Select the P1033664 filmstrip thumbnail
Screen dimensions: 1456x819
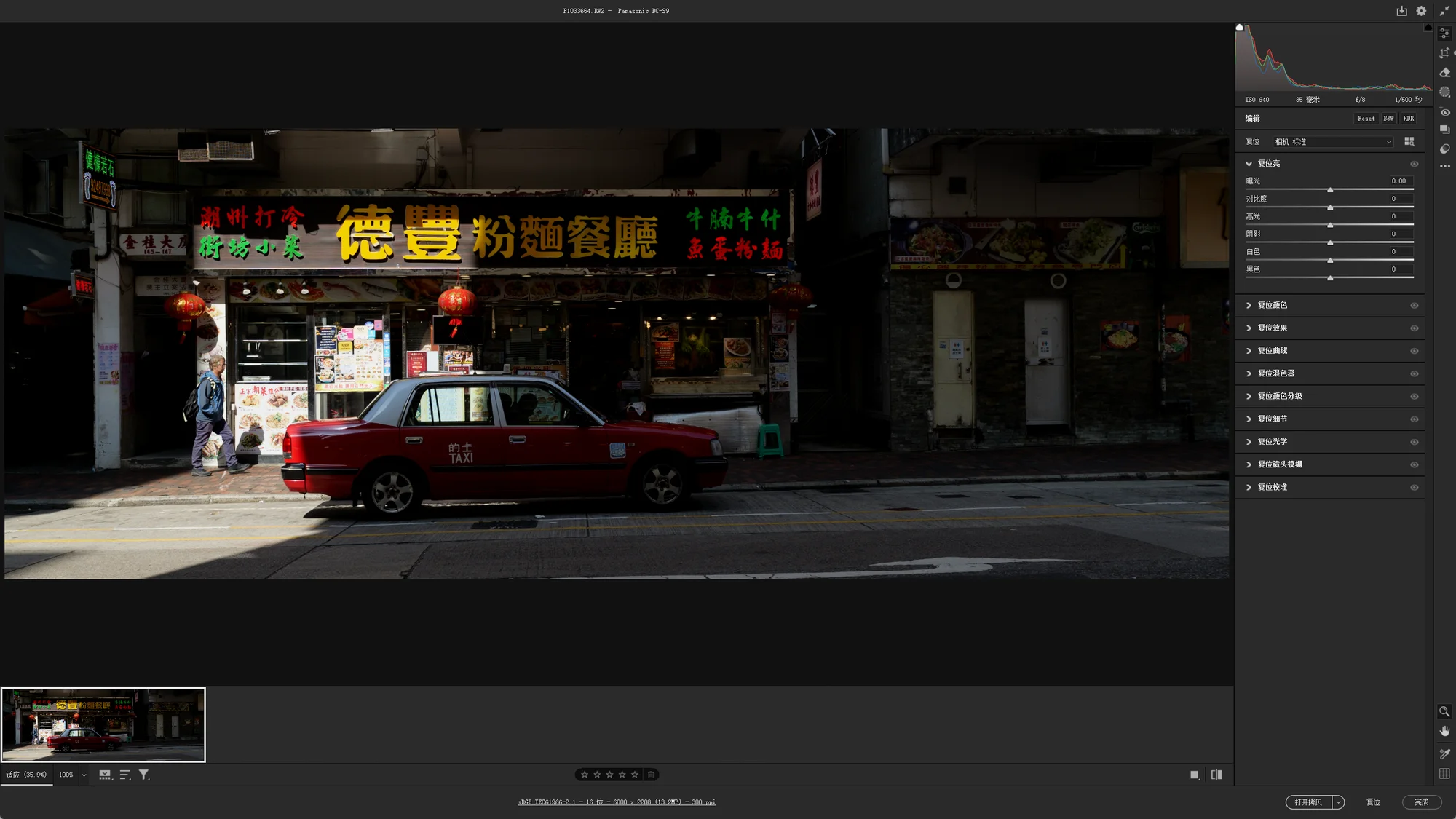click(103, 724)
